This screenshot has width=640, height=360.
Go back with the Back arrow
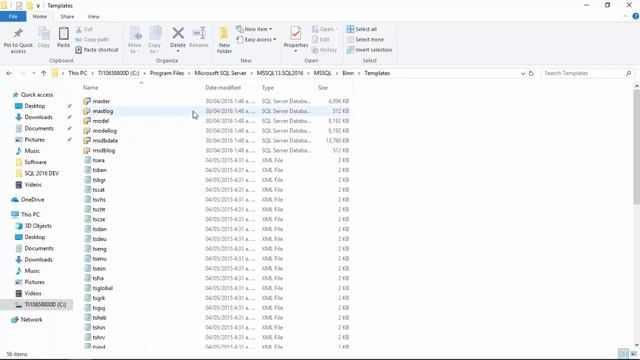click(x=9, y=73)
